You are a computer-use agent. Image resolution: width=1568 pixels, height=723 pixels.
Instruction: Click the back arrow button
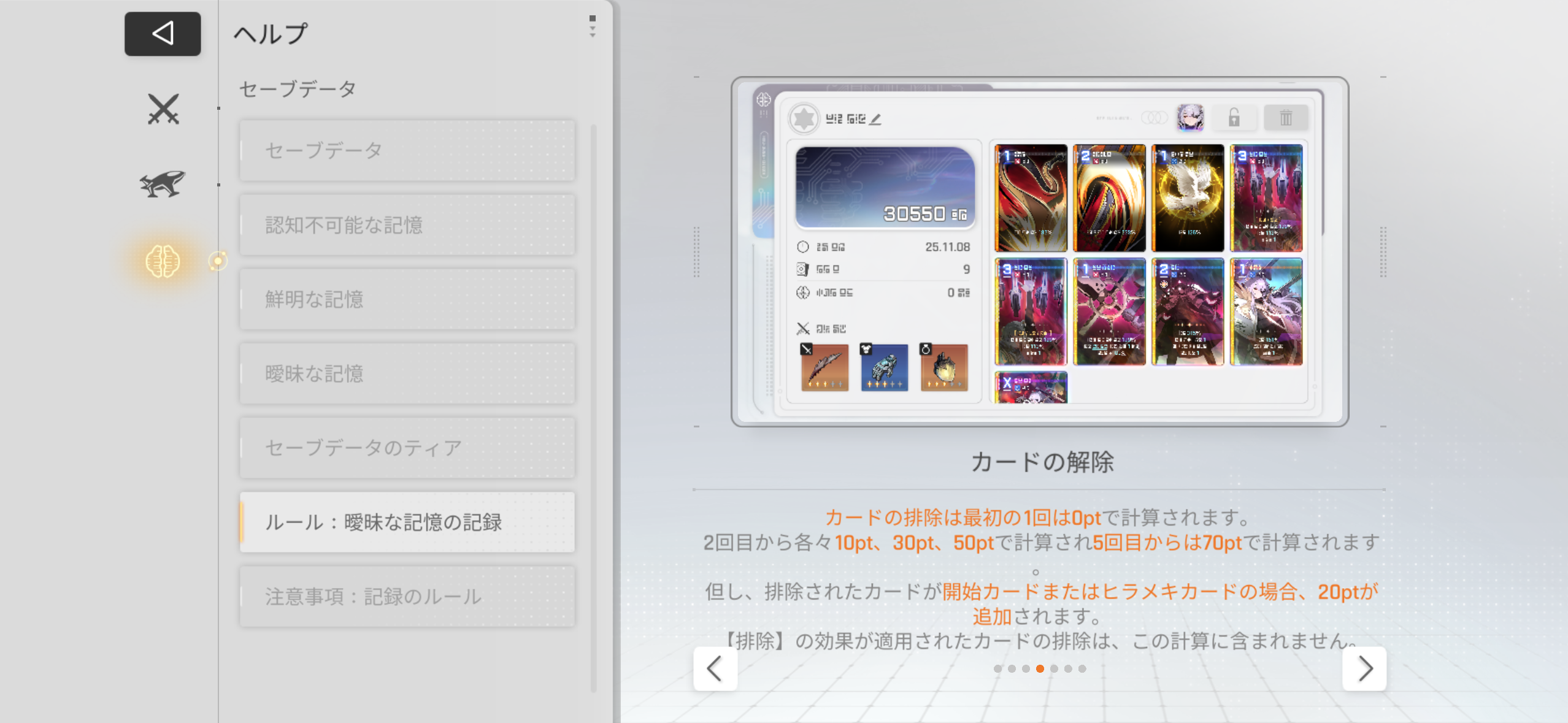coord(163,34)
